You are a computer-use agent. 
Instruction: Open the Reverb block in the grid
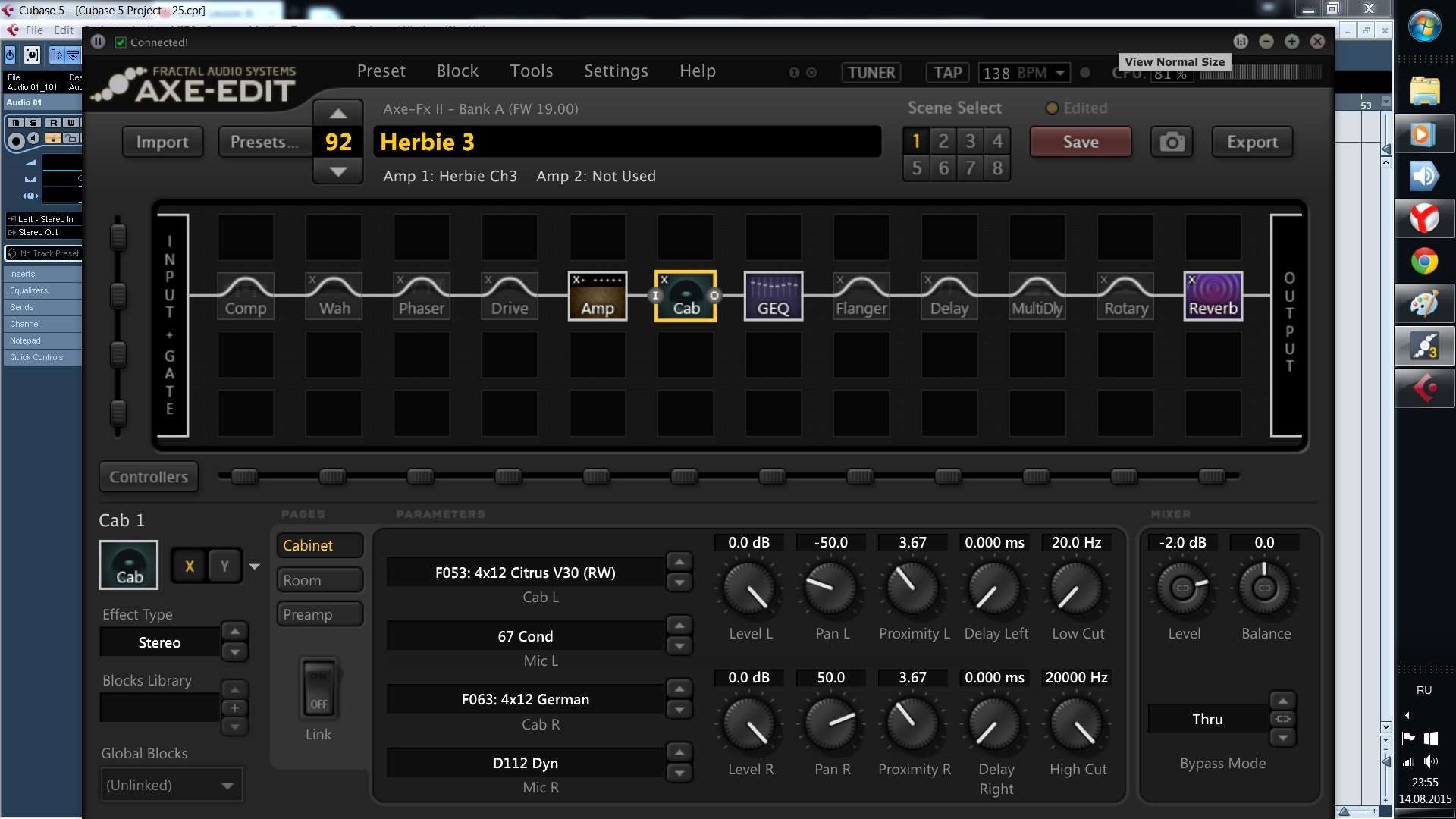pyautogui.click(x=1213, y=296)
